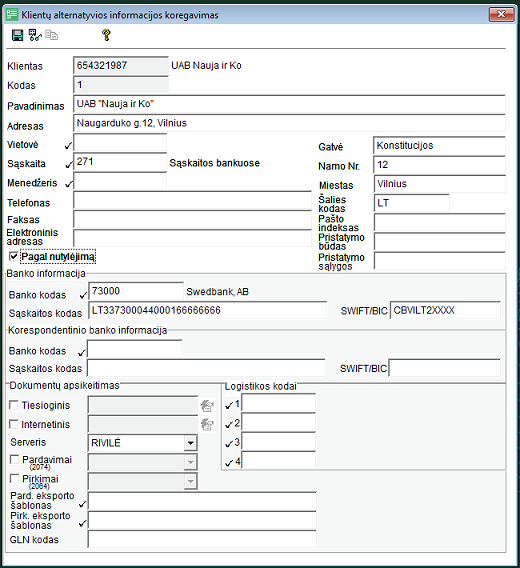The width and height of the screenshot is (520, 568).
Task: Click the save and check toolbar icon
Action: tap(35, 35)
